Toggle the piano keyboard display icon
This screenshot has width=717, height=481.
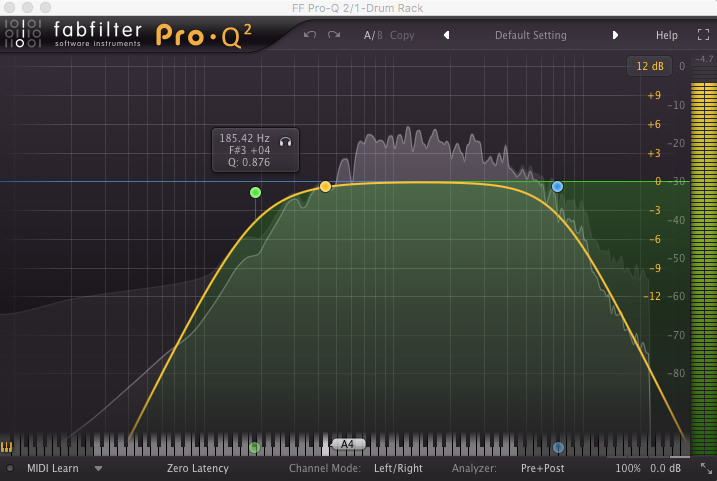coord(6,447)
